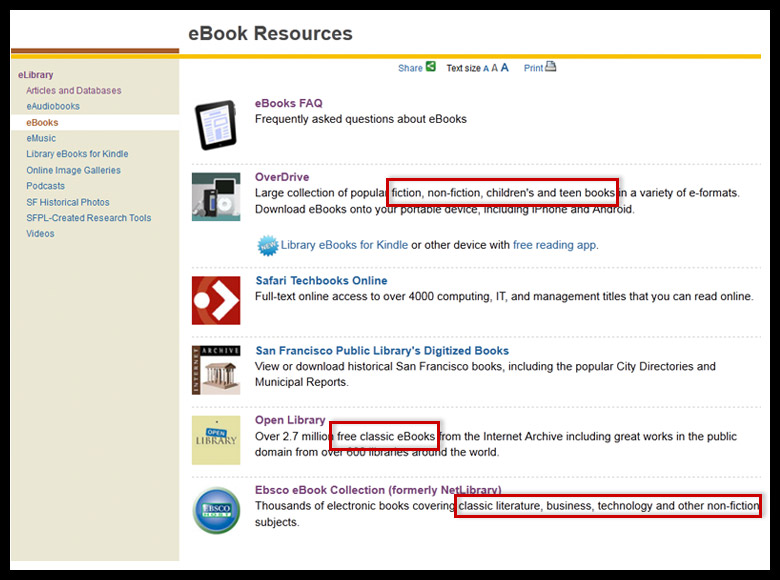Click the OverDrive devices thumbnail icon

pyautogui.click(x=216, y=196)
